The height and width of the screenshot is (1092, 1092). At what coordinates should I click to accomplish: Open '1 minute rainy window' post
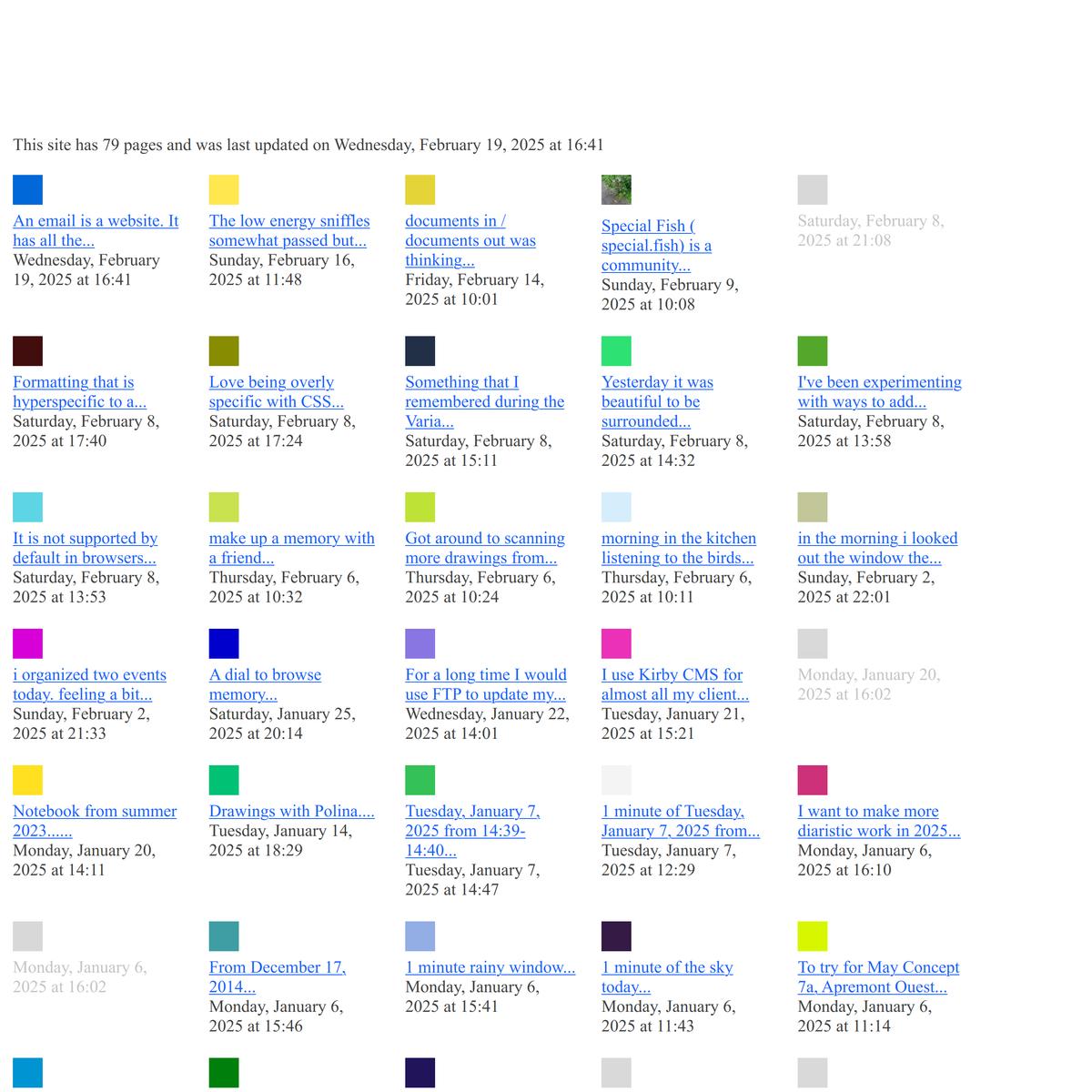coord(490,967)
